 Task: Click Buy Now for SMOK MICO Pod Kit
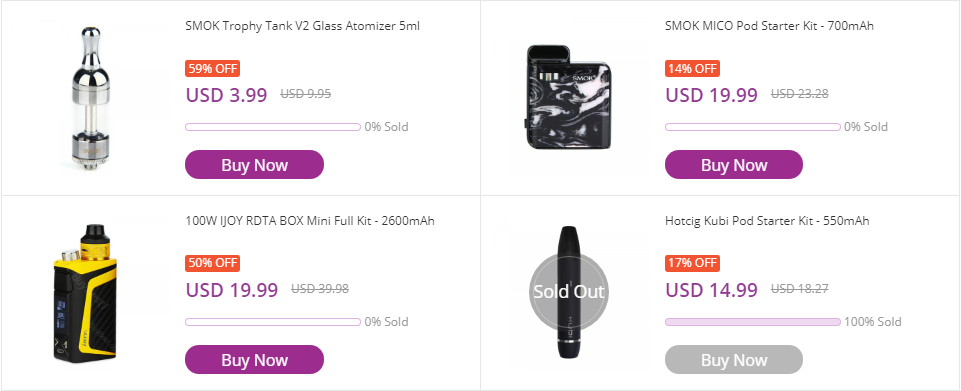click(x=734, y=165)
